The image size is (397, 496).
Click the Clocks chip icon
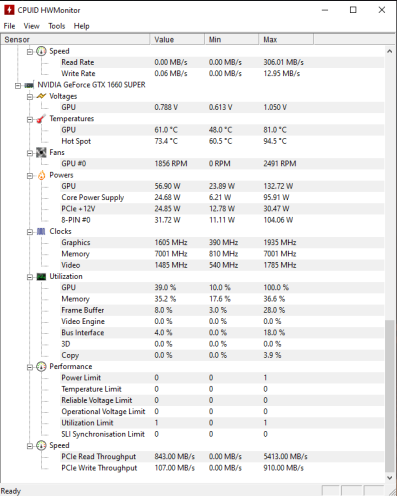pos(41,231)
